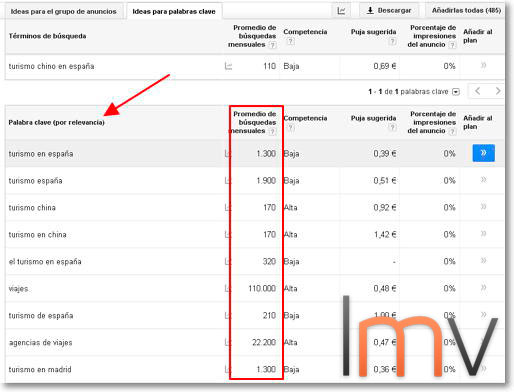Click the 1,42 € suggested bid
Screen dimensions: 514x392
point(385,235)
